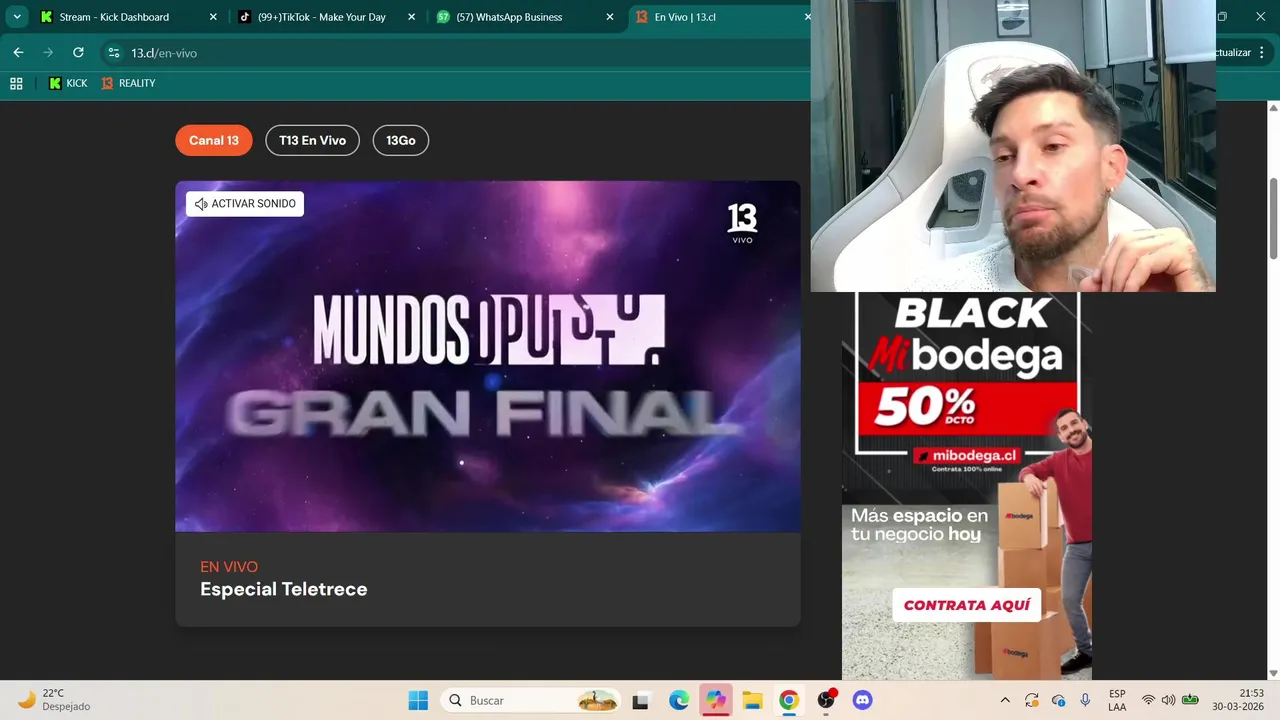Click the Actualizar browser update button
The width and height of the screenshot is (1280, 720).
[1240, 52]
